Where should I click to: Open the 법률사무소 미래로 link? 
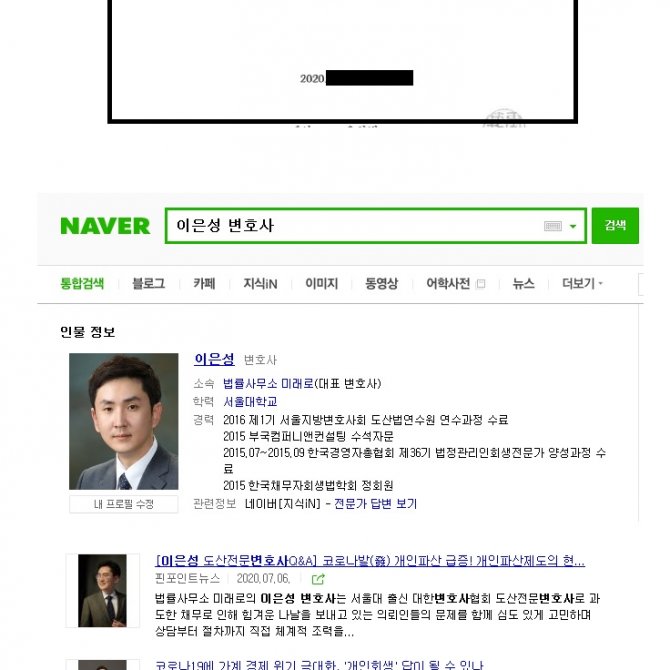coord(268,383)
